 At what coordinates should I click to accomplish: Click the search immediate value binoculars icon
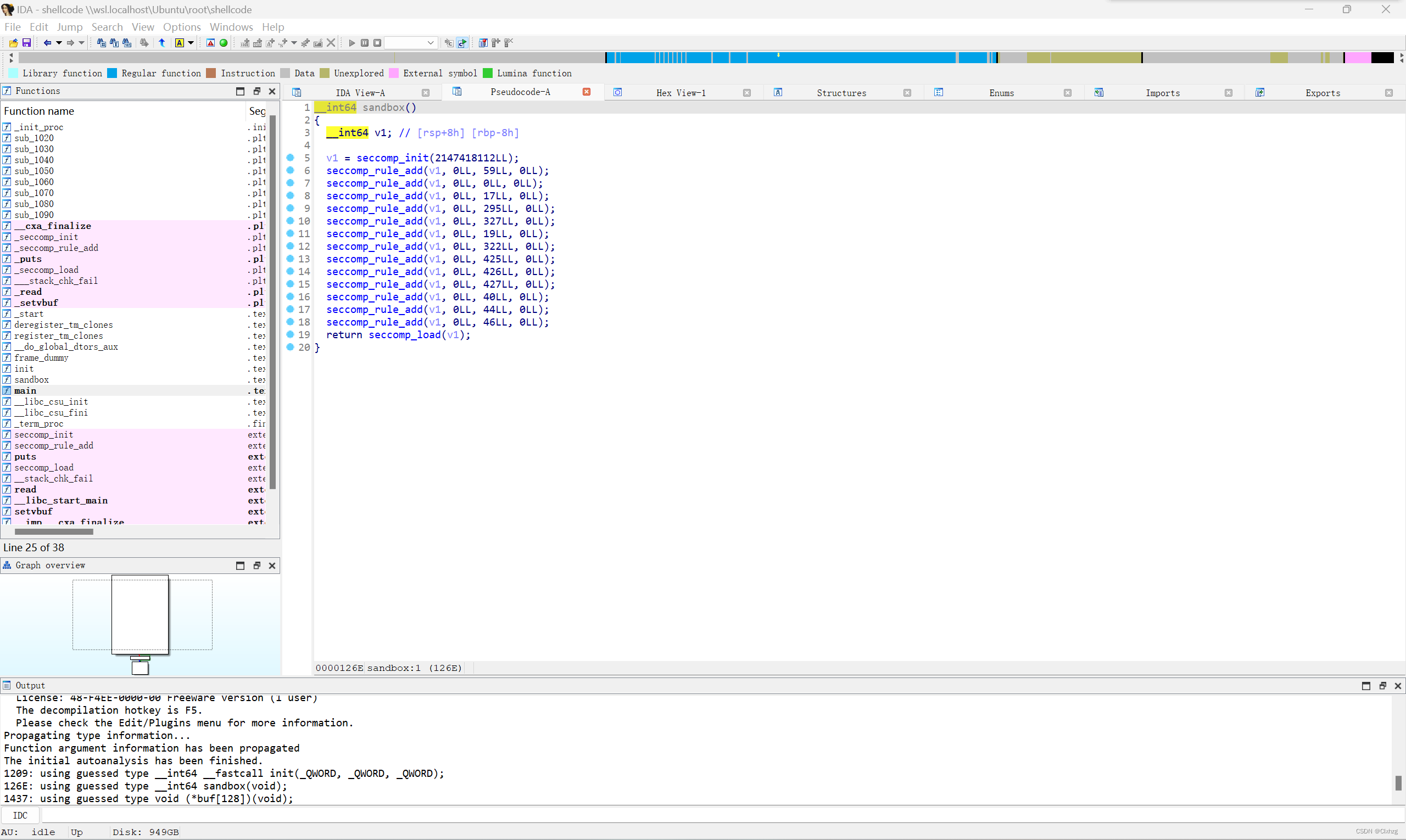(x=102, y=43)
